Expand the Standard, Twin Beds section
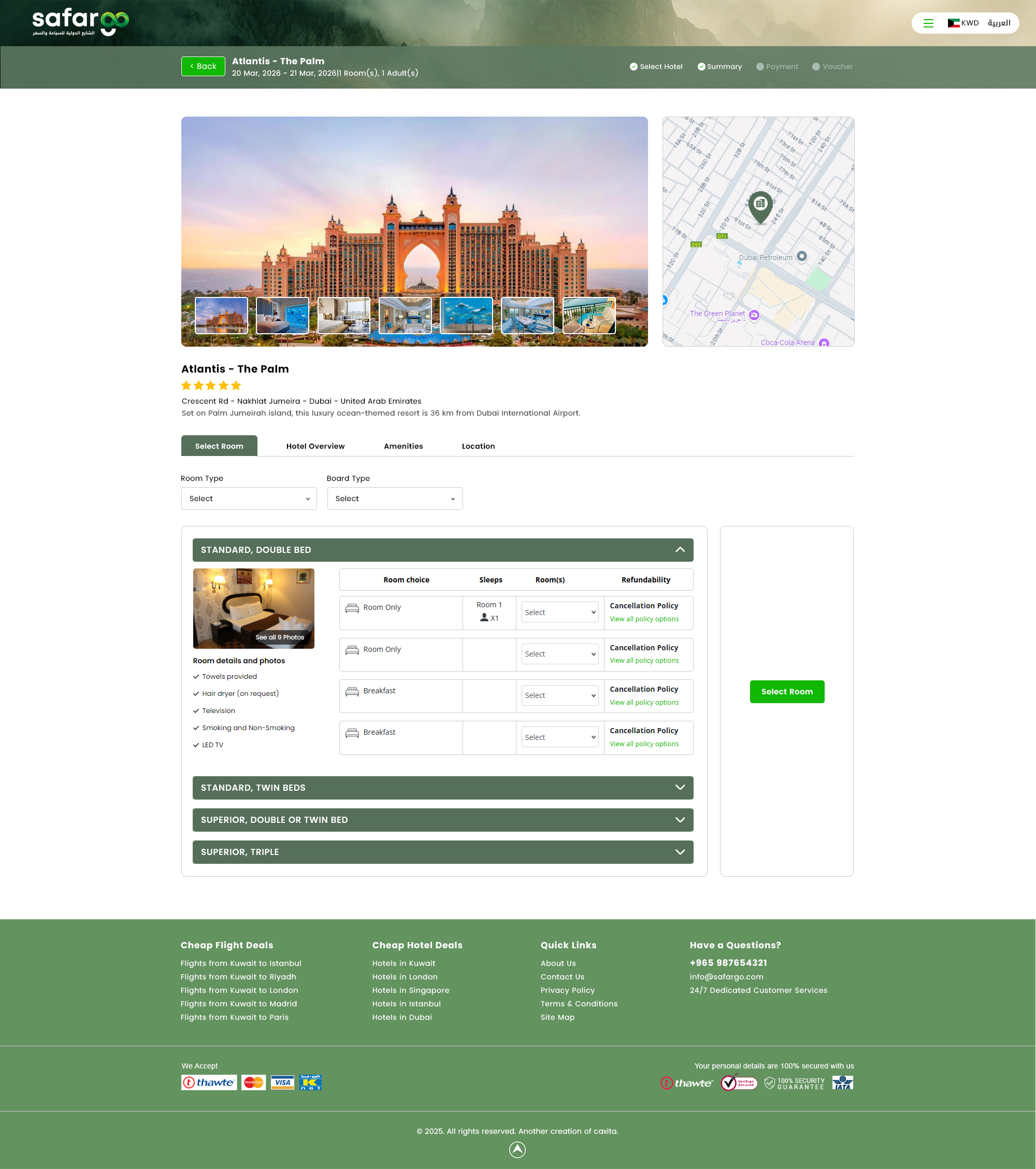Image resolution: width=1036 pixels, height=1169 pixels. tap(442, 788)
